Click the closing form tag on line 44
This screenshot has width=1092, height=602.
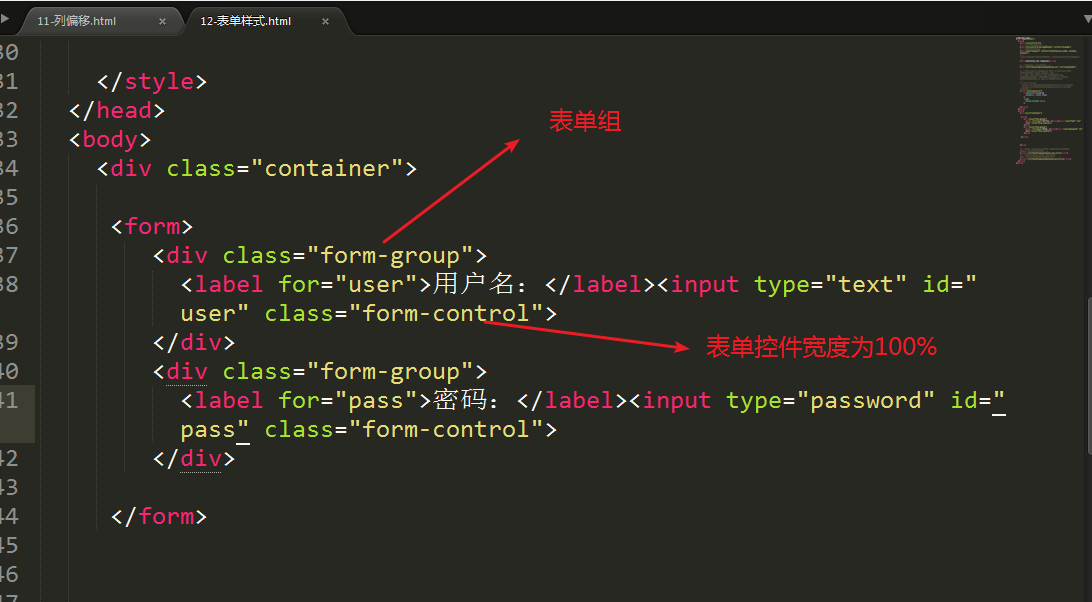(159, 516)
